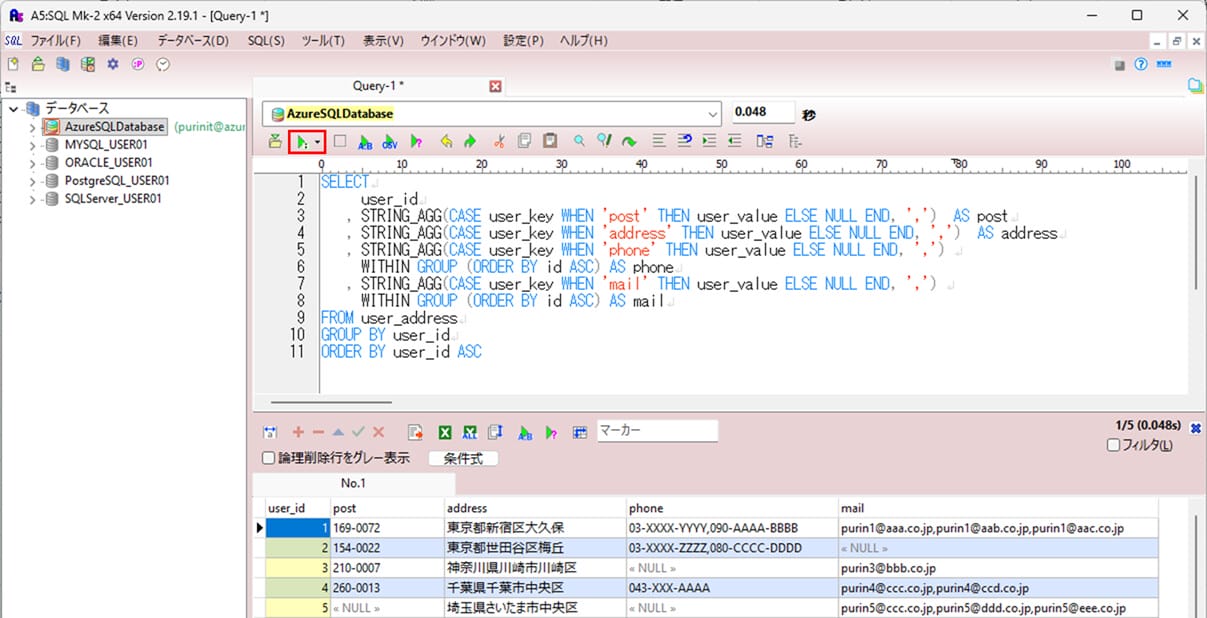This screenshot has width=1207, height=618.
Task: Click the green Excel export icon in result toolbar
Action: pyautogui.click(x=445, y=433)
